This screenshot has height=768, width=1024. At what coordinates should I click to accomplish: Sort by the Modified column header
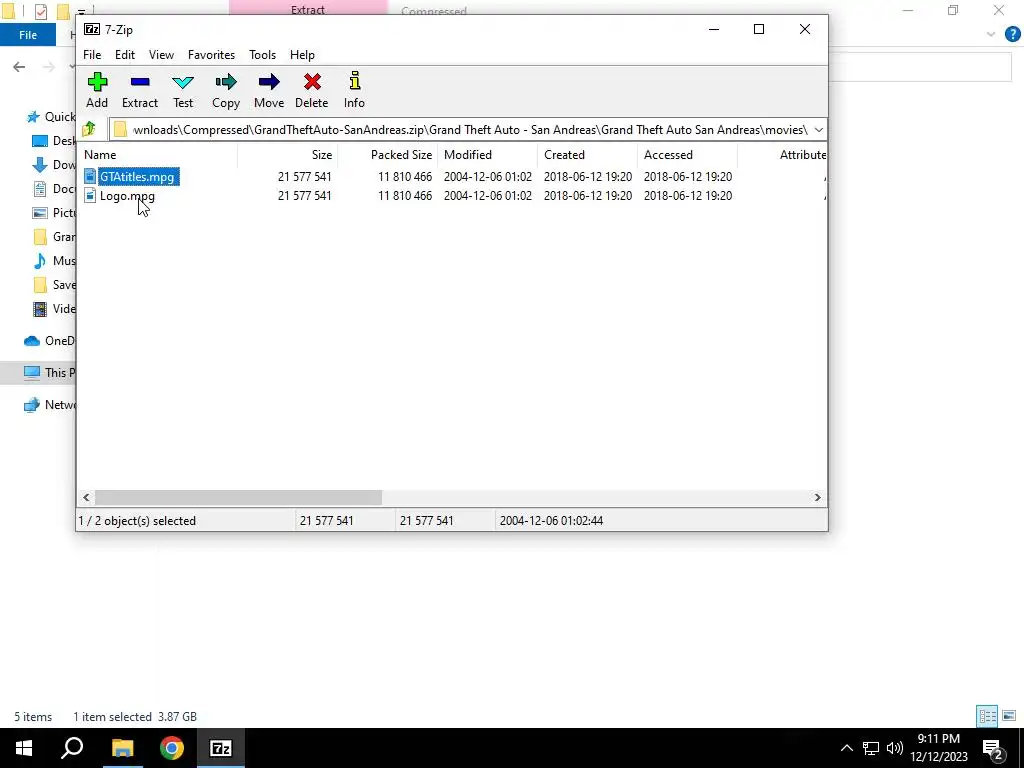(487, 155)
